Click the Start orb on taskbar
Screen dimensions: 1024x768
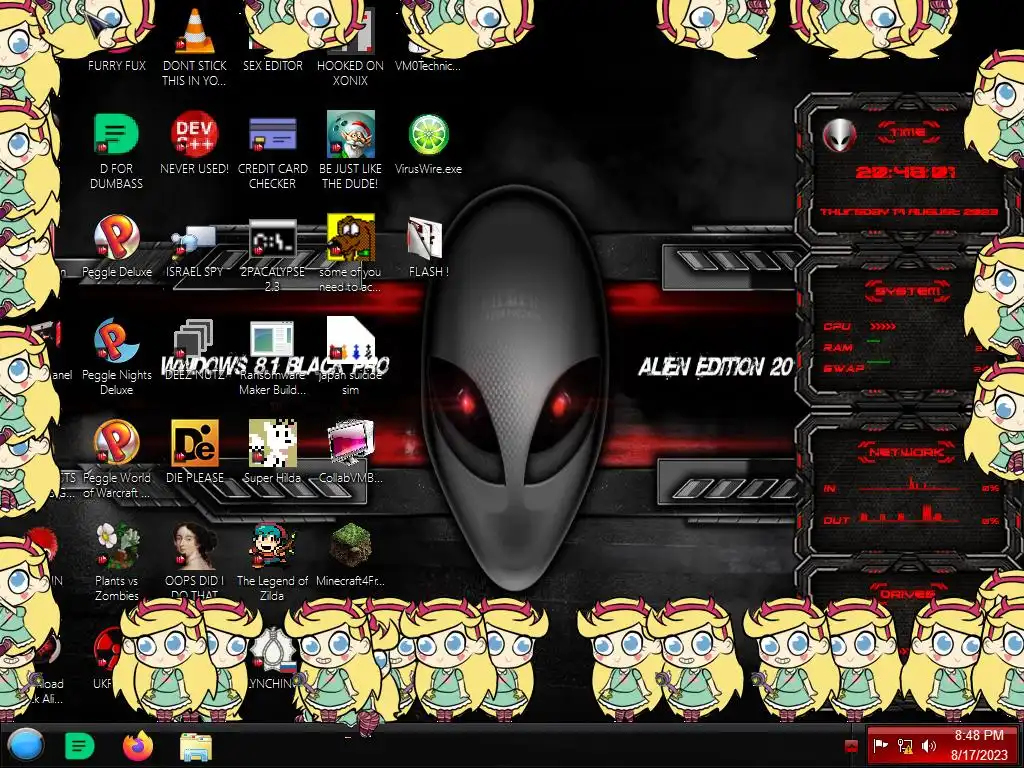(x=25, y=746)
